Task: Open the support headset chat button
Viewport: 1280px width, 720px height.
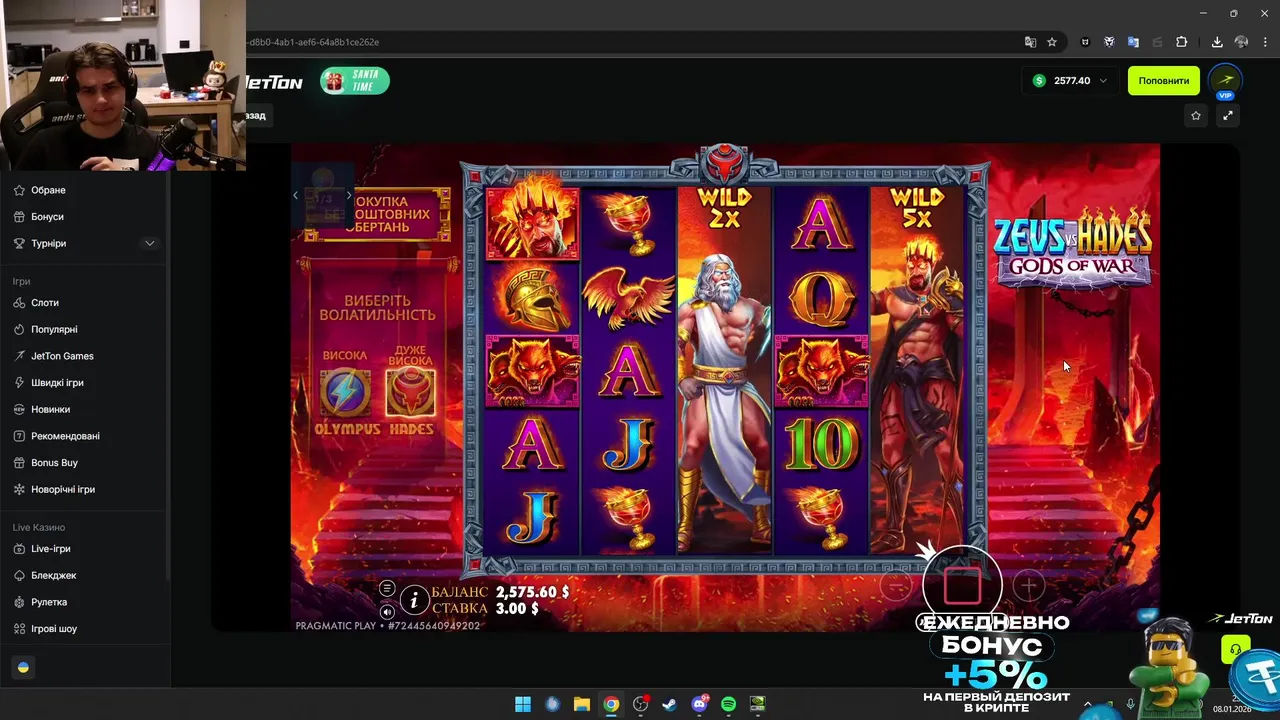Action: tap(1235, 650)
